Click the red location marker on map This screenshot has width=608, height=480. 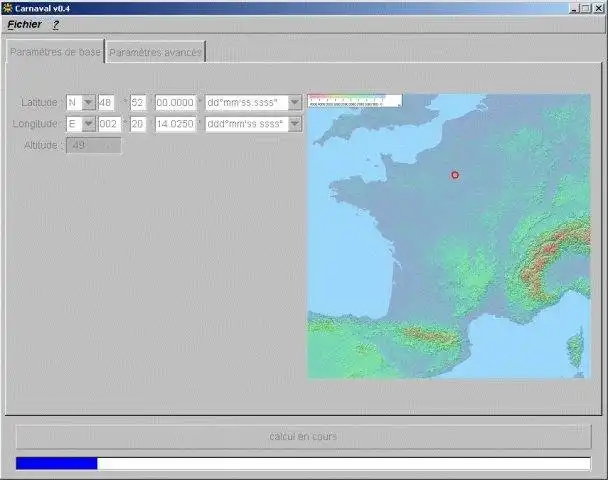[455, 175]
